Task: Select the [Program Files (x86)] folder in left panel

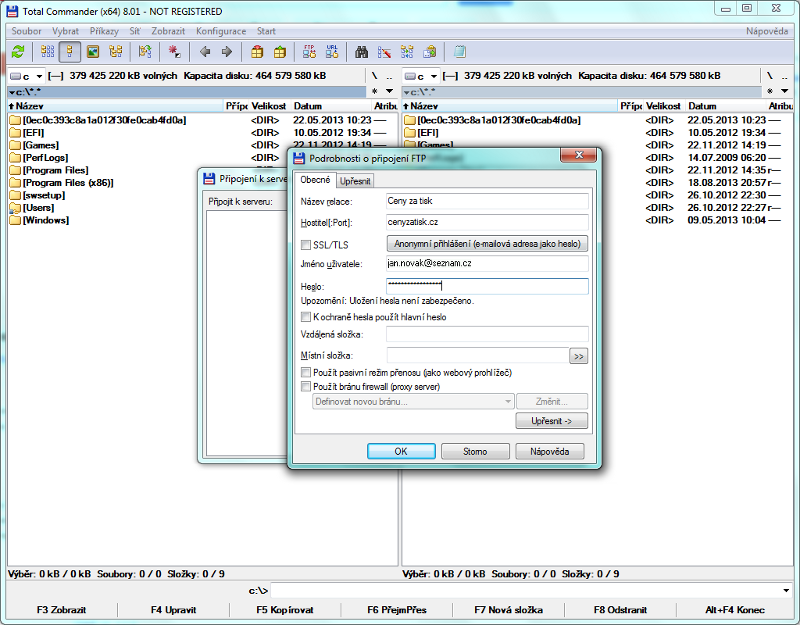Action: tap(68, 183)
